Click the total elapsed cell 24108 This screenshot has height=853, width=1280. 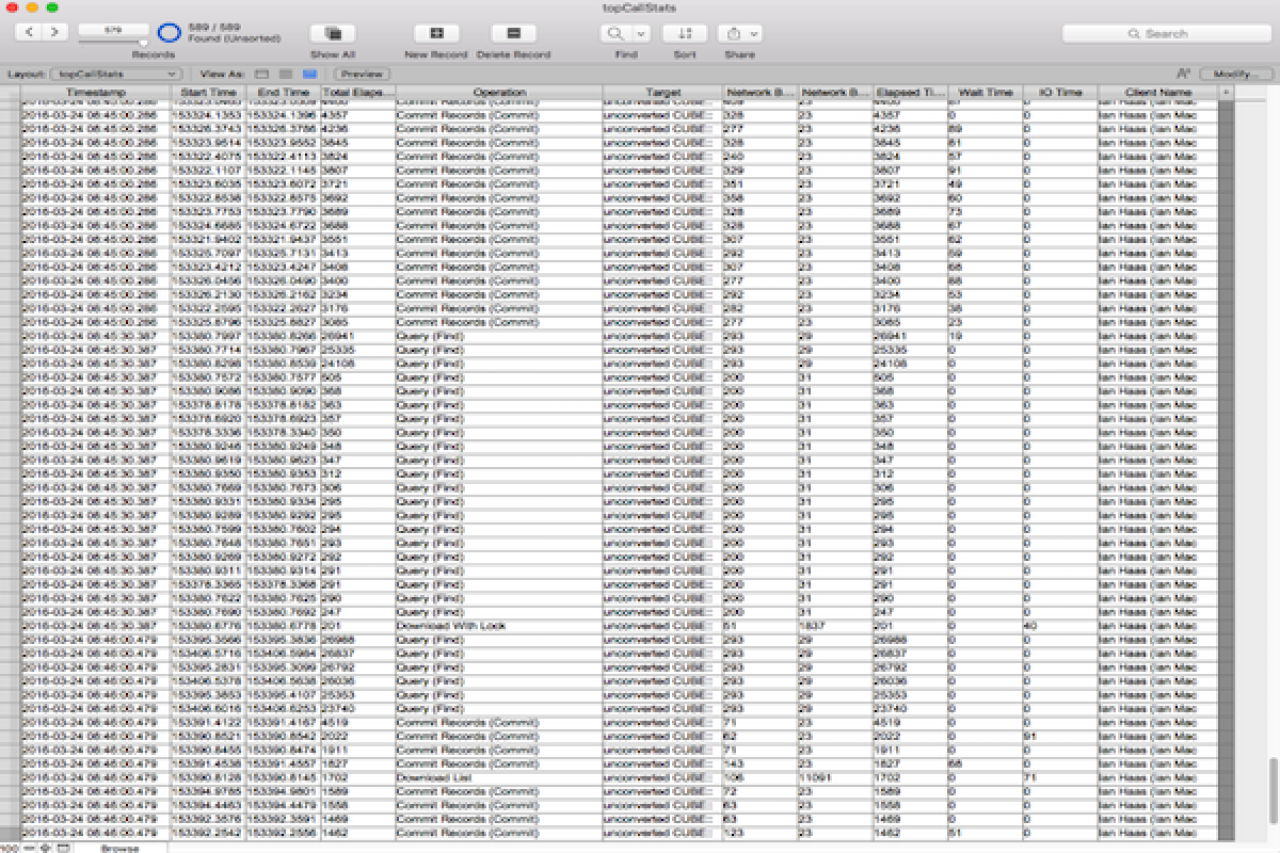358,364
